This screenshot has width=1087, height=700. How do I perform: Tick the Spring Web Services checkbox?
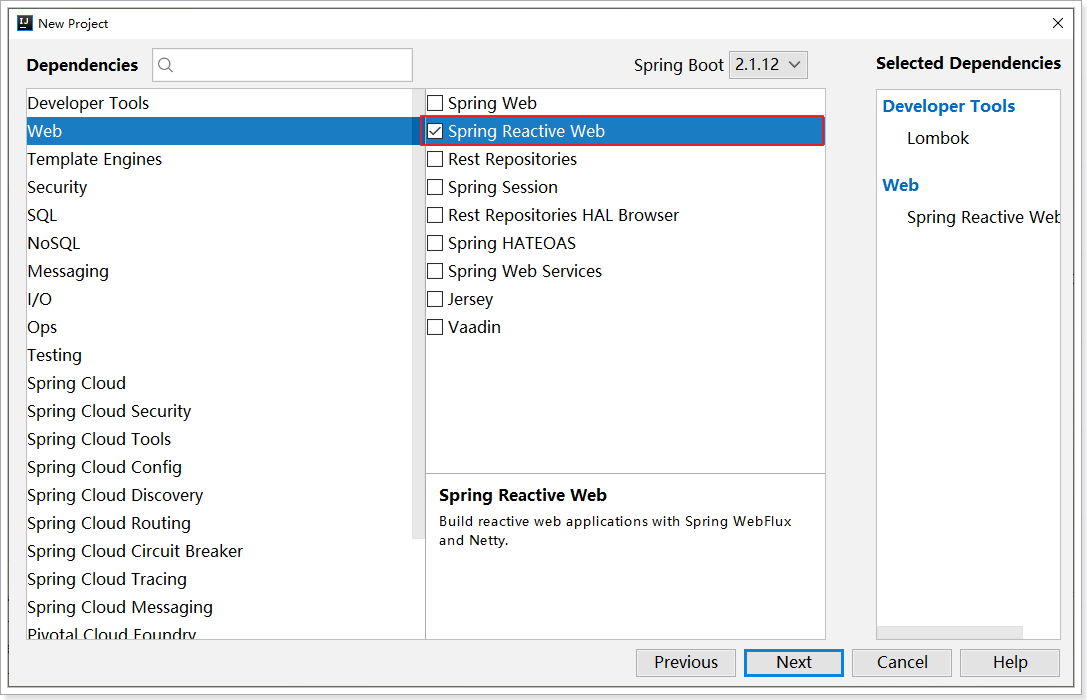[x=435, y=271]
